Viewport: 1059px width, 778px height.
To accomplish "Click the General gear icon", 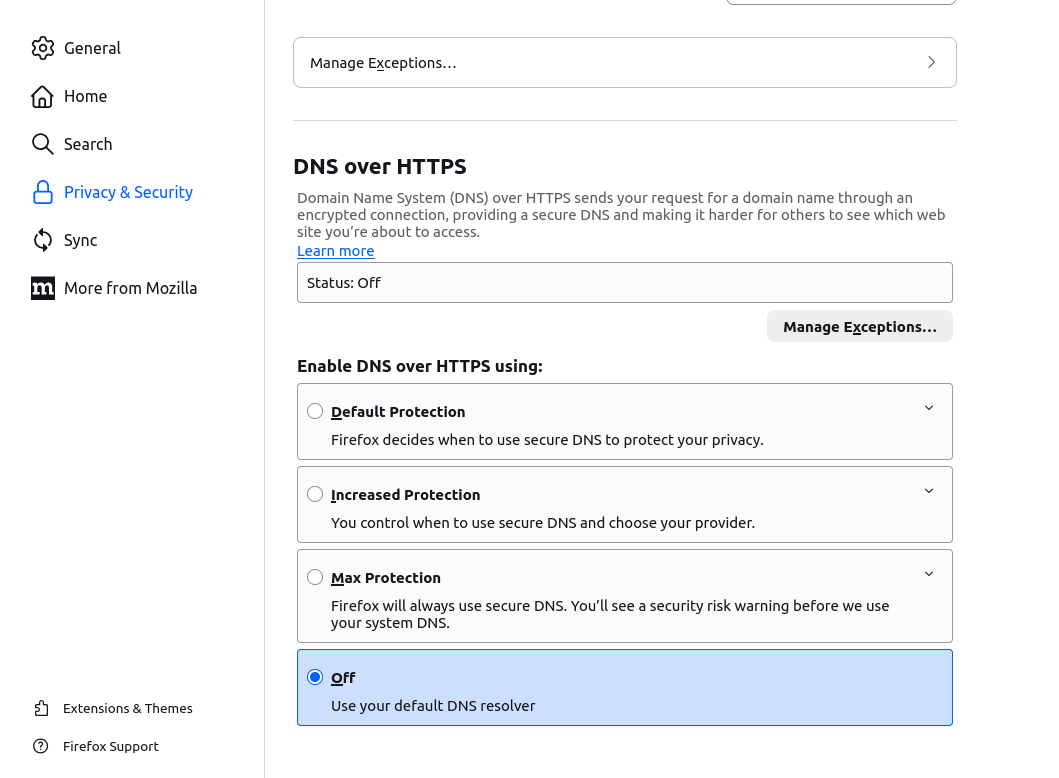I will [x=42, y=48].
